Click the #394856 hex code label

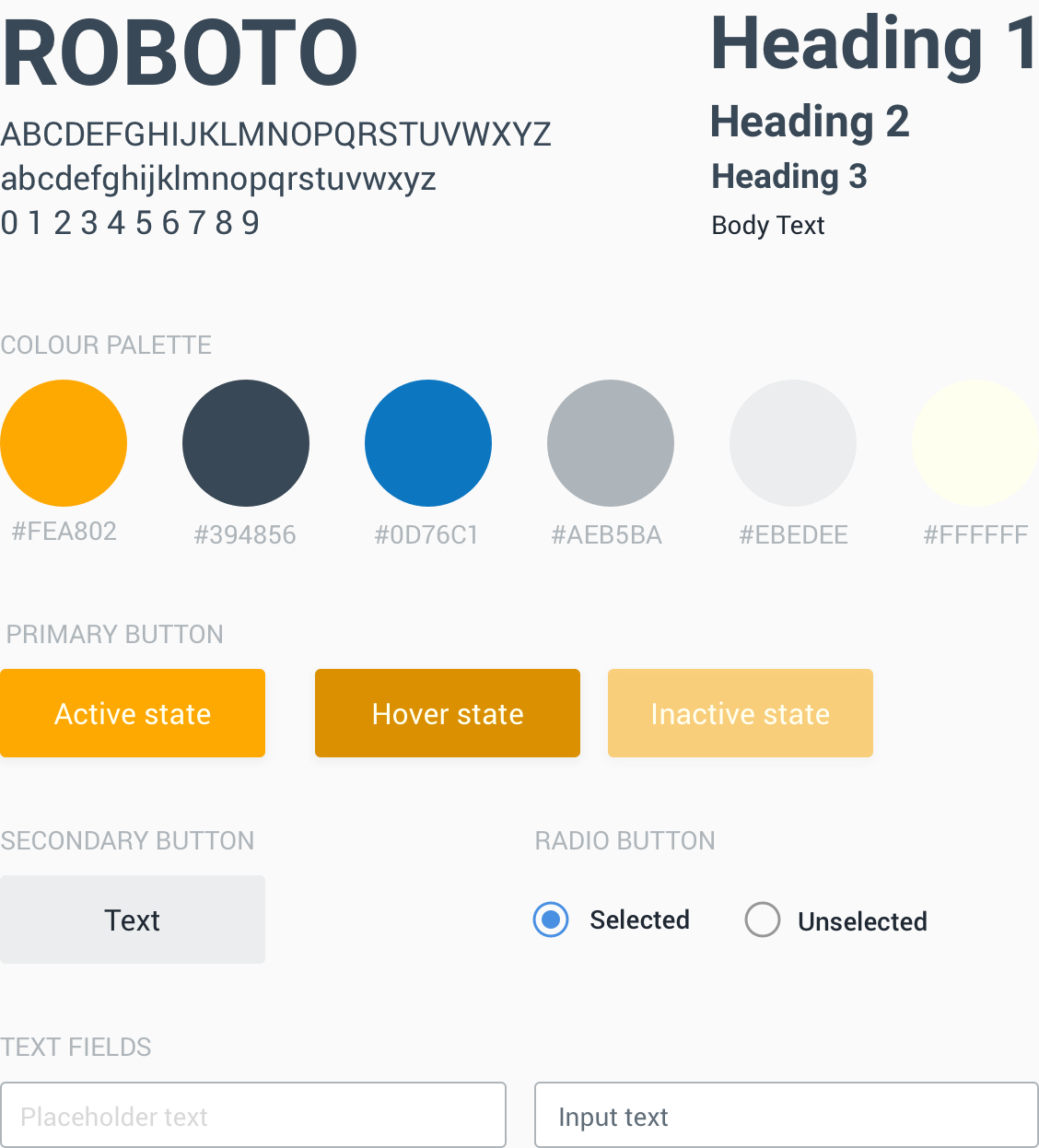[245, 535]
